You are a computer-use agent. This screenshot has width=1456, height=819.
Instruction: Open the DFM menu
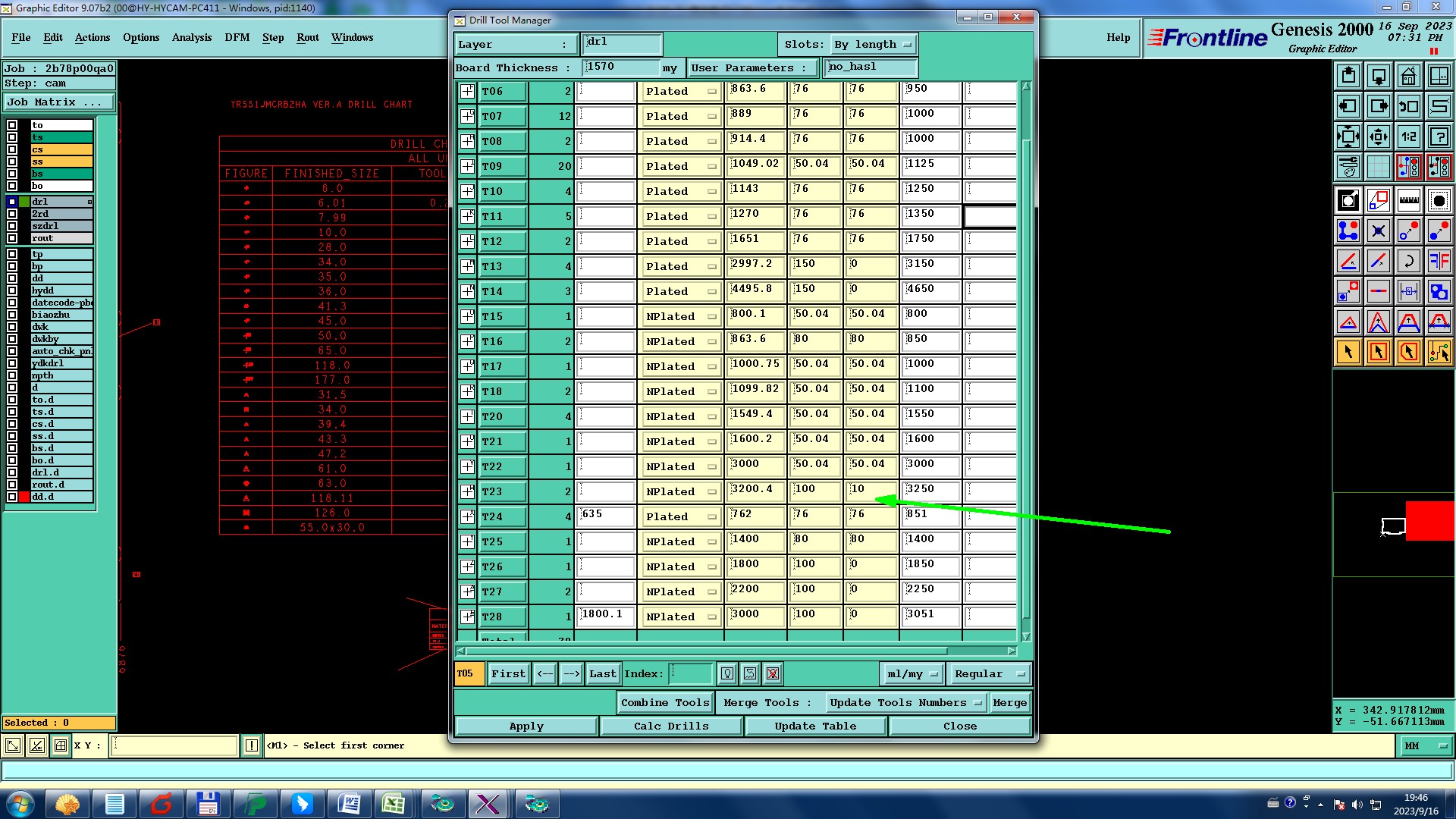[237, 37]
